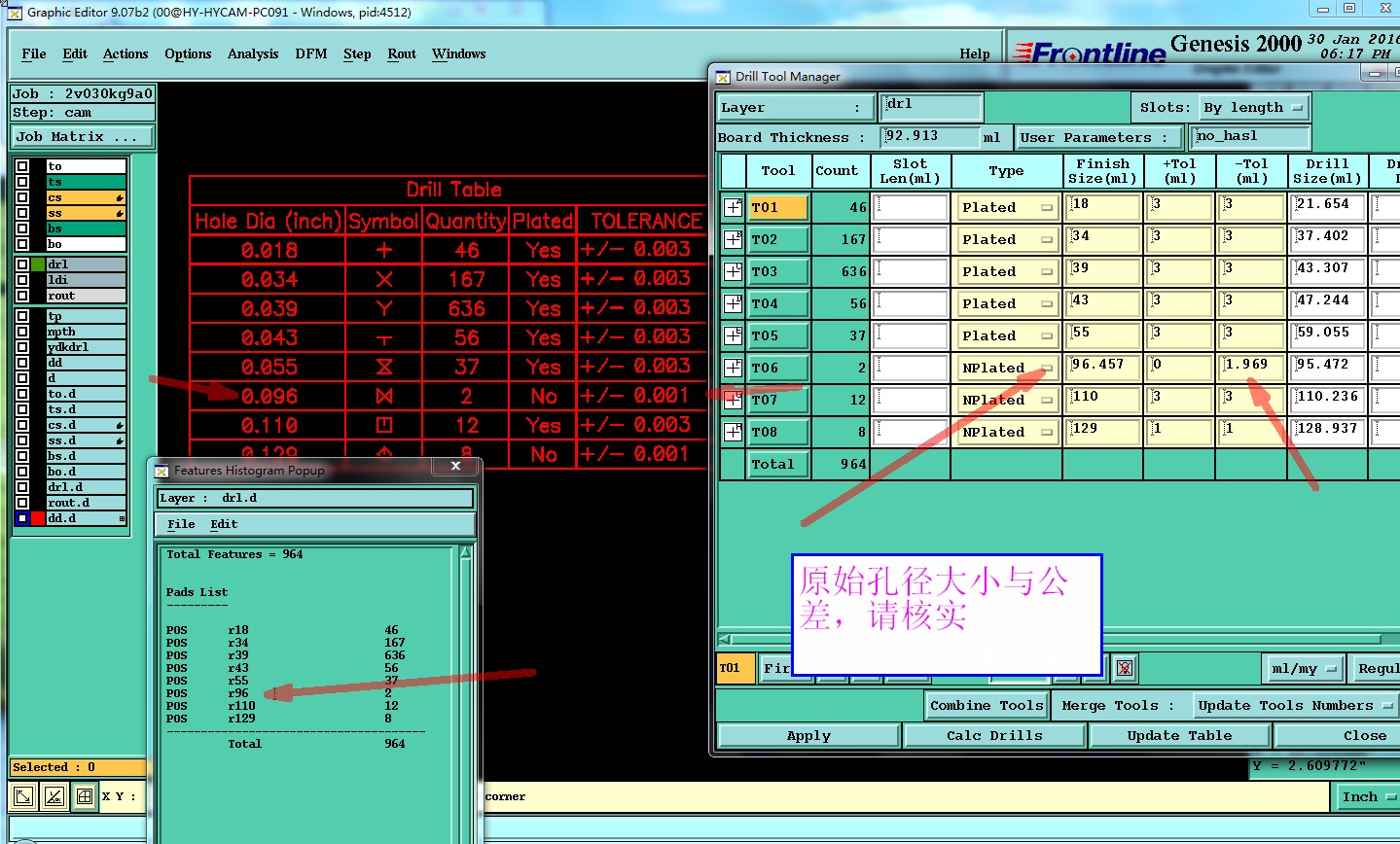Expand tool T01 with the plus icon
This screenshot has width=1400, height=844.
pos(734,207)
